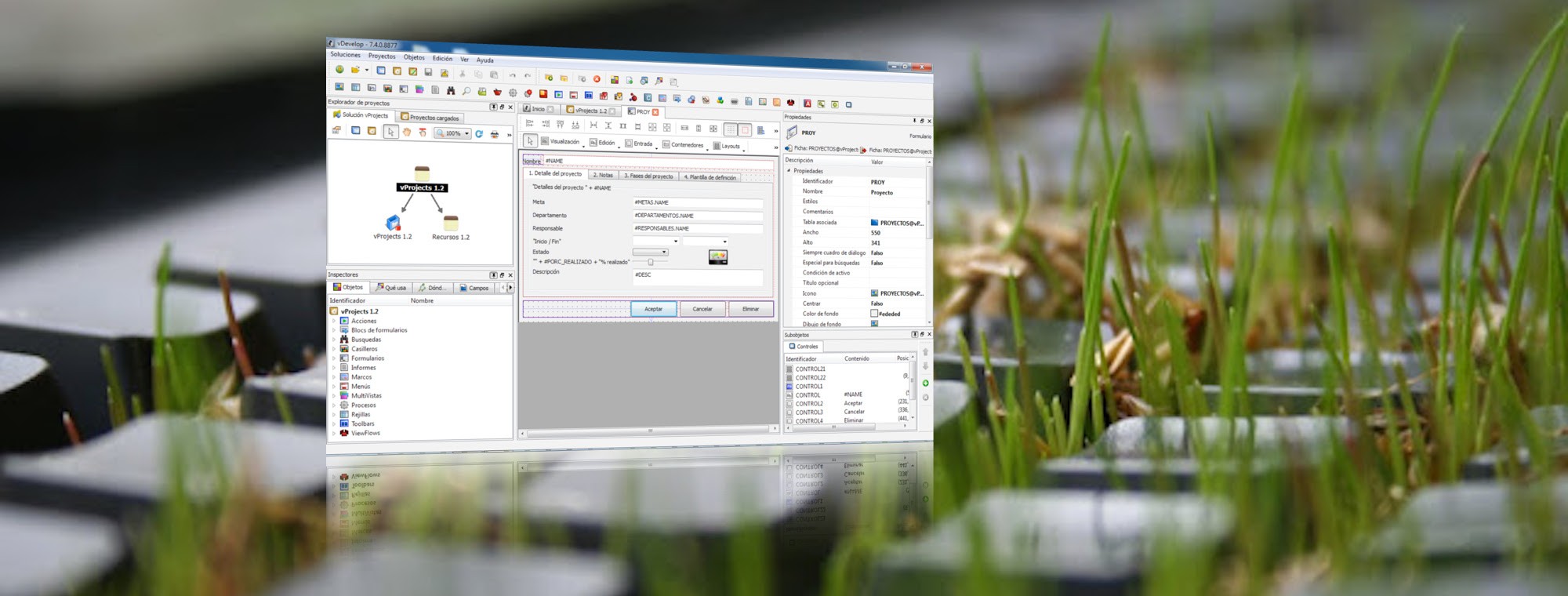Collapse the Propiedades group
This screenshot has width=1568, height=596.
(789, 170)
